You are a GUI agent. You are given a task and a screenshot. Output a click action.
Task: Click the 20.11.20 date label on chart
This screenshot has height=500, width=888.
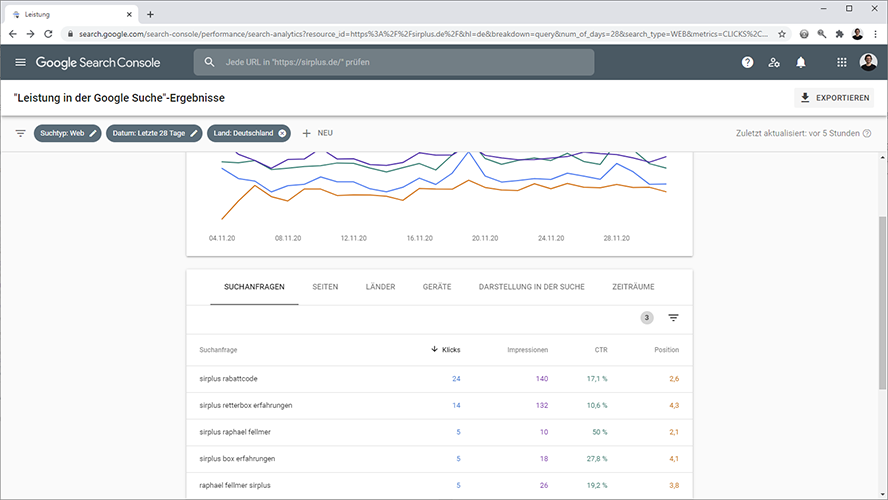pyautogui.click(x=485, y=238)
